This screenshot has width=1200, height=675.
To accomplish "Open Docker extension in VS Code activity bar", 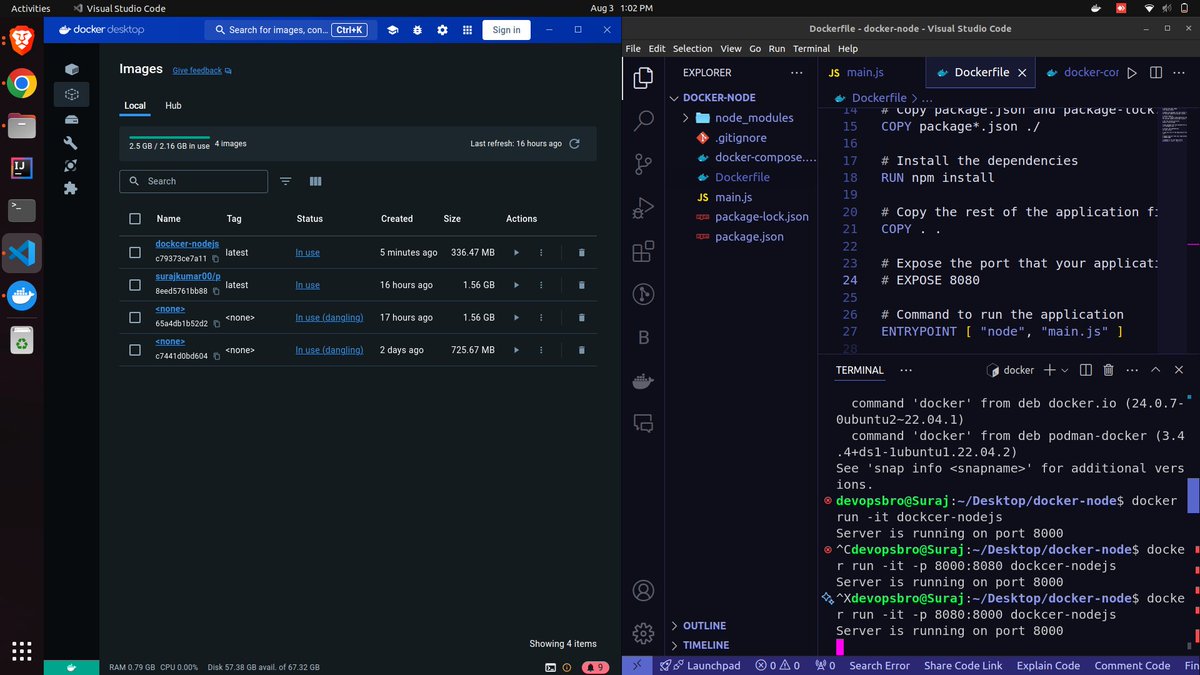I will (644, 380).
